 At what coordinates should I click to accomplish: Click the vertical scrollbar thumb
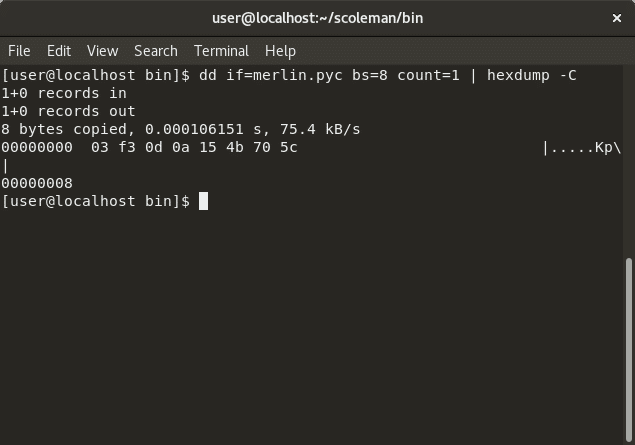629,350
